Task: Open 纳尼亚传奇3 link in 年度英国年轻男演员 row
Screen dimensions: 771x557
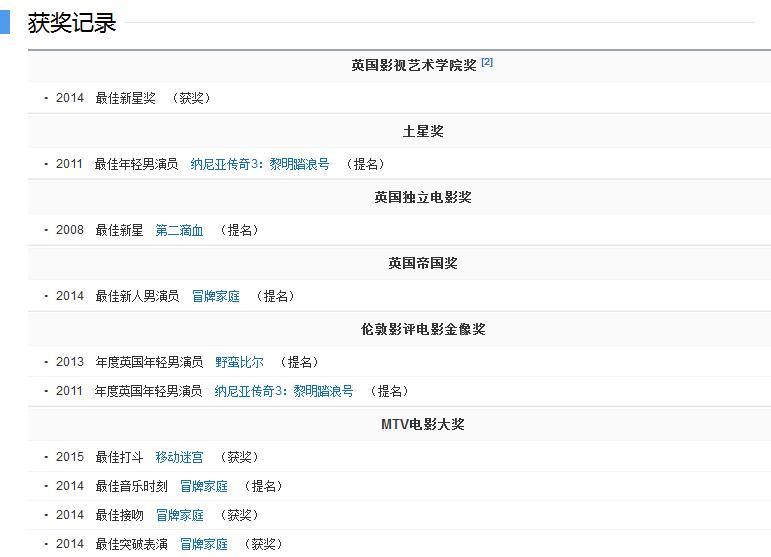Action: click(284, 391)
